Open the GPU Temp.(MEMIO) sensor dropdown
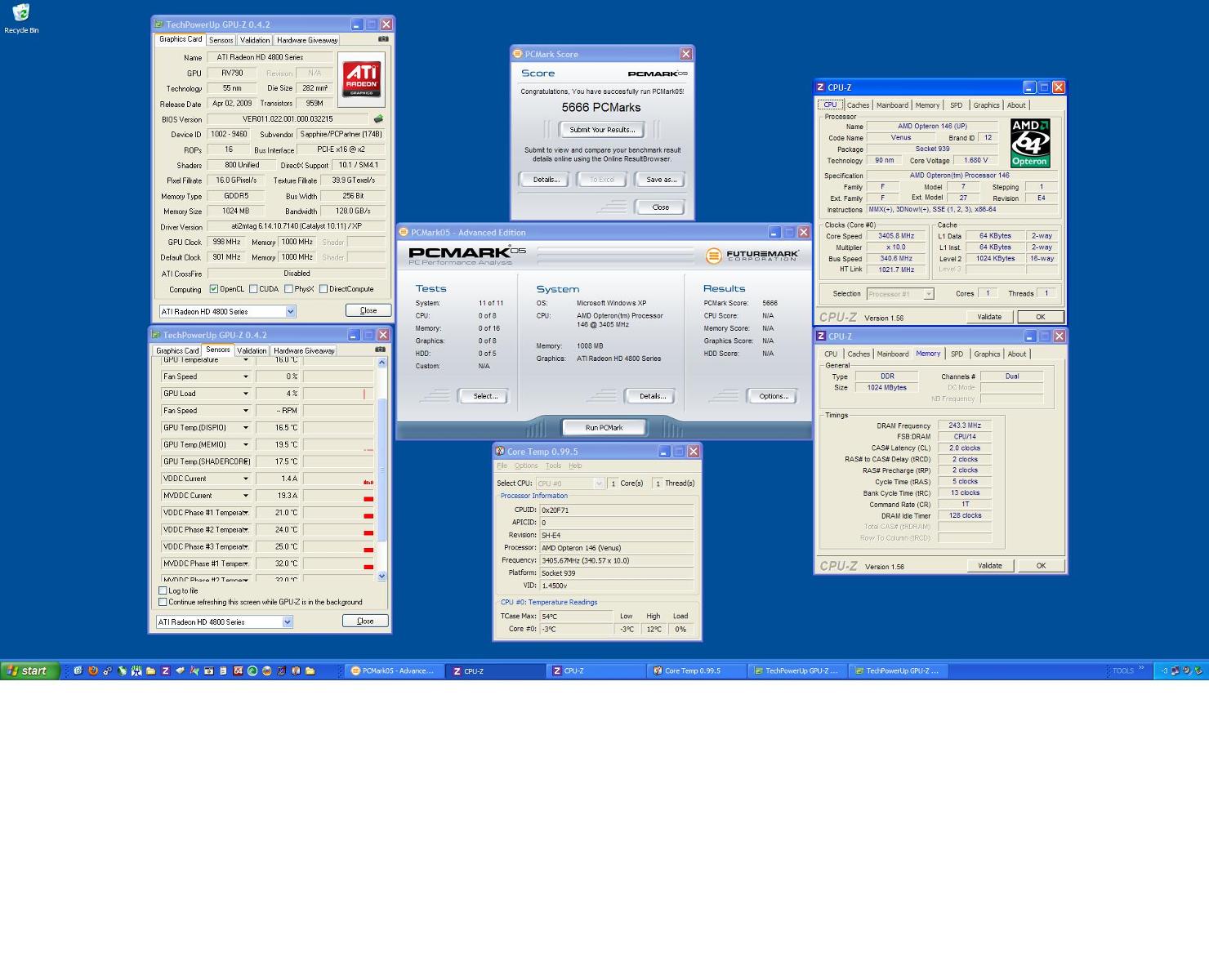Image resolution: width=1209 pixels, height=980 pixels. click(245, 445)
